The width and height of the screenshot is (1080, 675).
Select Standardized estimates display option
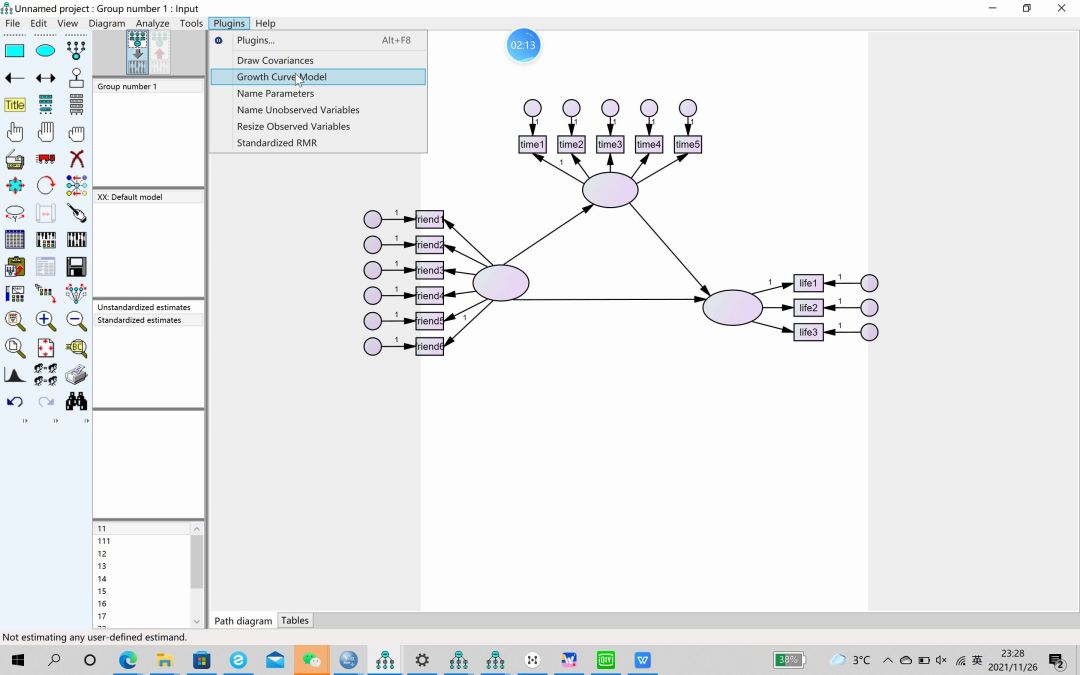click(139, 320)
